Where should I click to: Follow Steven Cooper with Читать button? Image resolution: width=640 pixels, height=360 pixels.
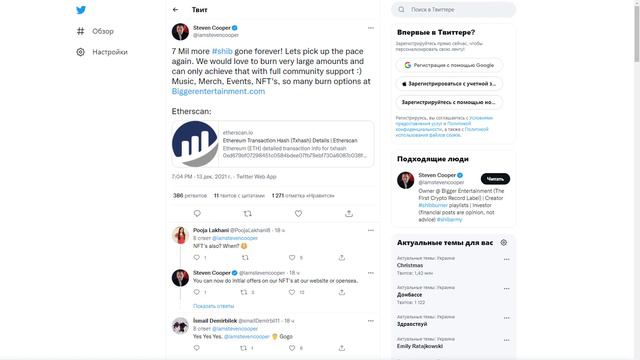pos(495,179)
